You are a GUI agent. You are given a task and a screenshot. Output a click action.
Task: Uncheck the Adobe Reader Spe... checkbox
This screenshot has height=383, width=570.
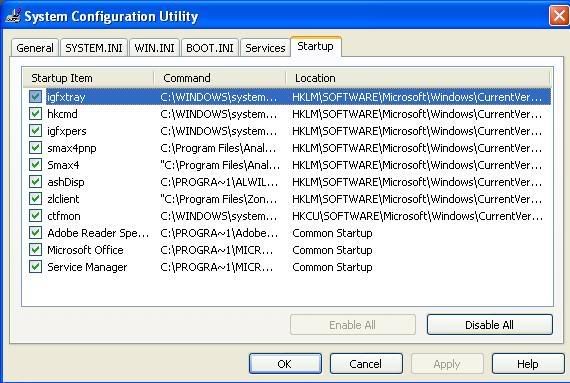[35, 233]
